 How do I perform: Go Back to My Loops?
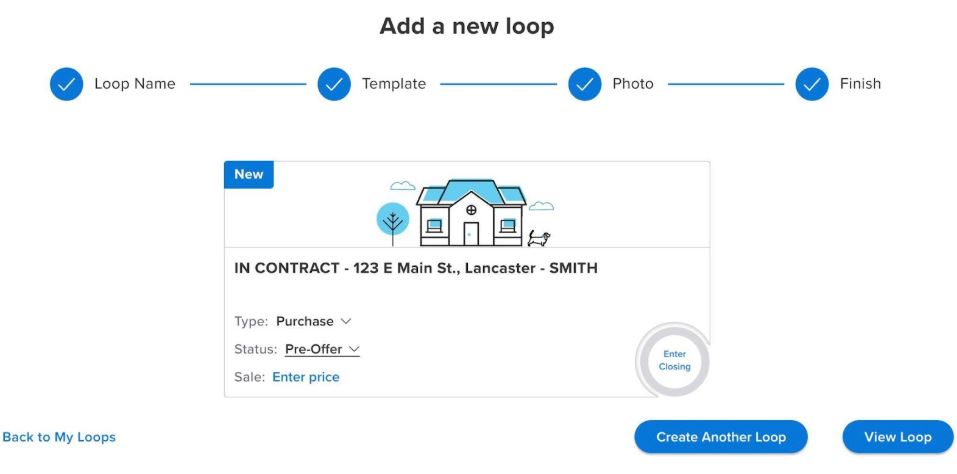click(59, 437)
